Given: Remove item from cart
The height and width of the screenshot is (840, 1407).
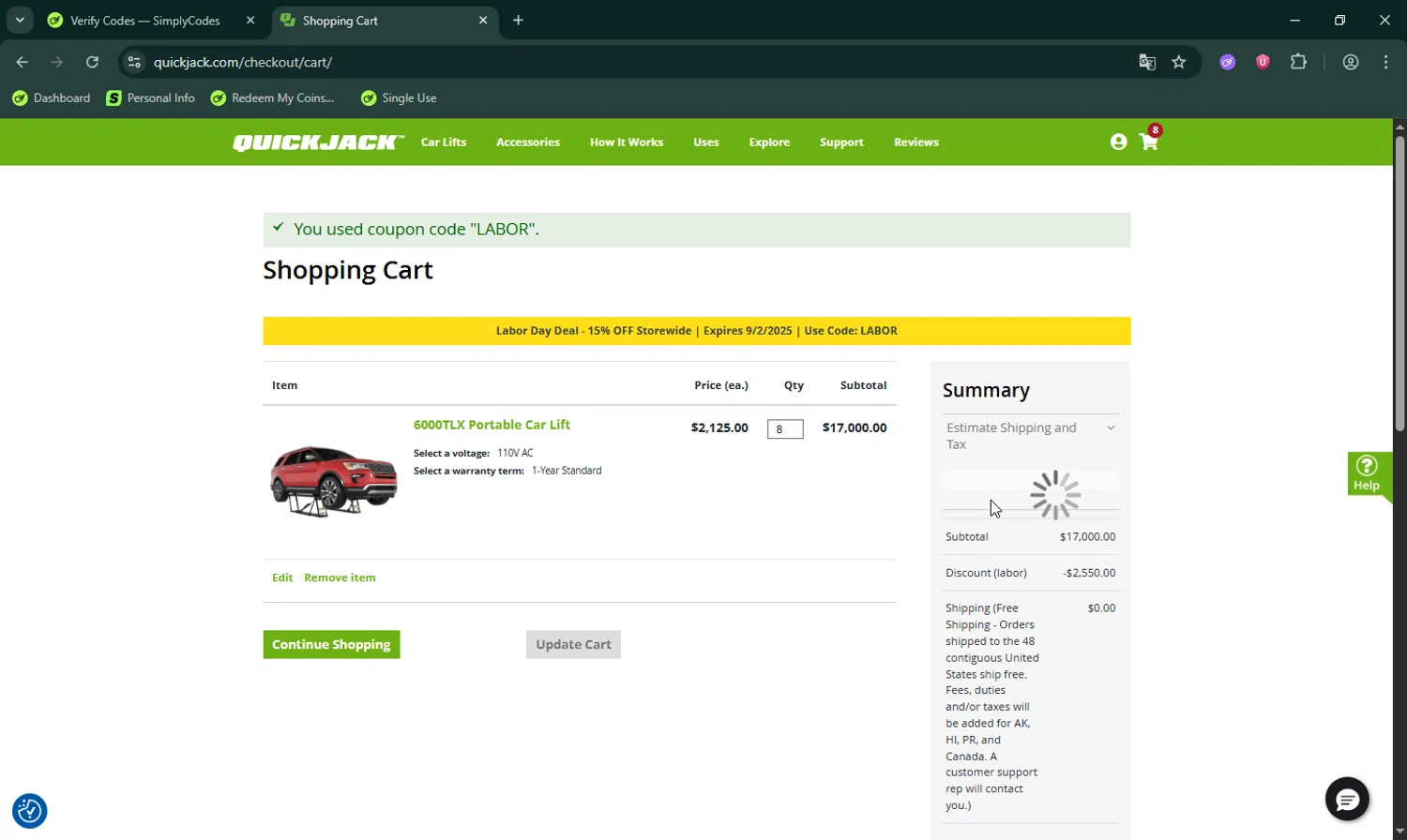Looking at the screenshot, I should [x=340, y=577].
